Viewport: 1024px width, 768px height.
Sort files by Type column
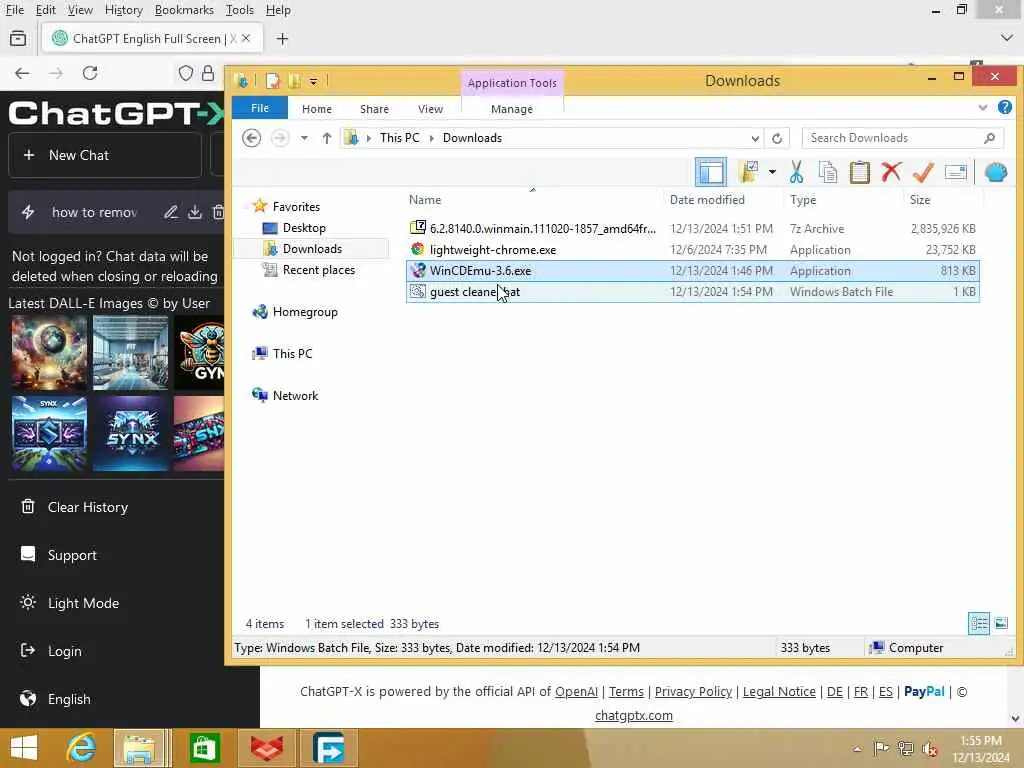[803, 200]
